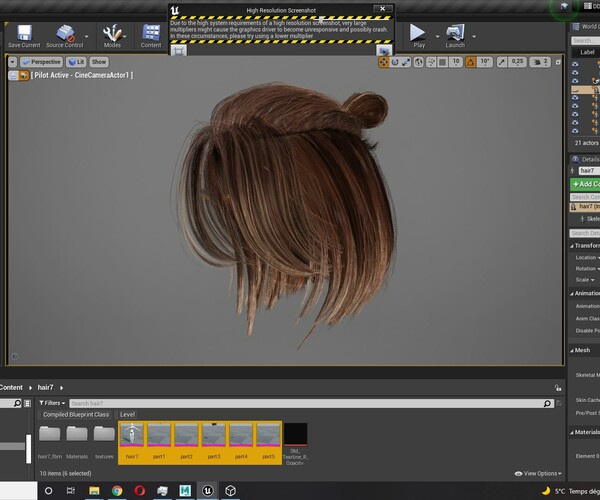The height and width of the screenshot is (500, 600).
Task: Open the Play options dropdown arrow
Action: click(x=437, y=36)
